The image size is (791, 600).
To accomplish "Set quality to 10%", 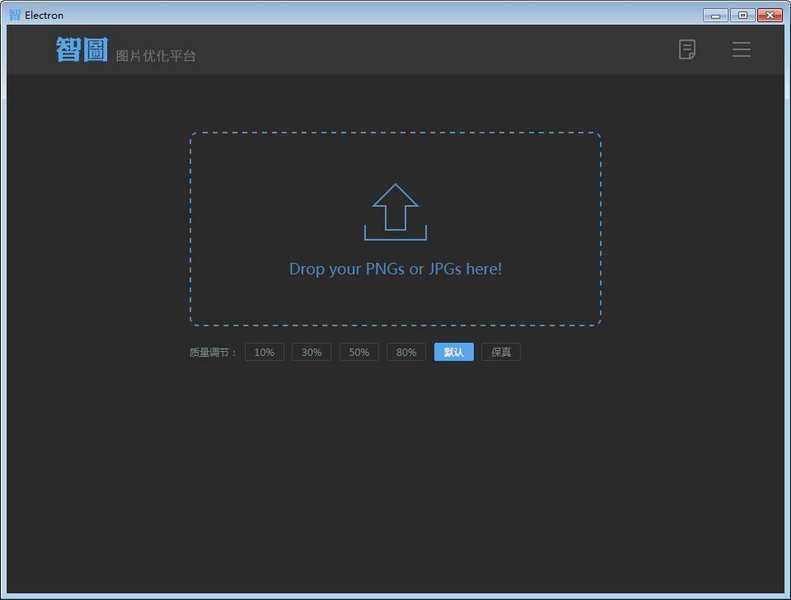I will 264,352.
